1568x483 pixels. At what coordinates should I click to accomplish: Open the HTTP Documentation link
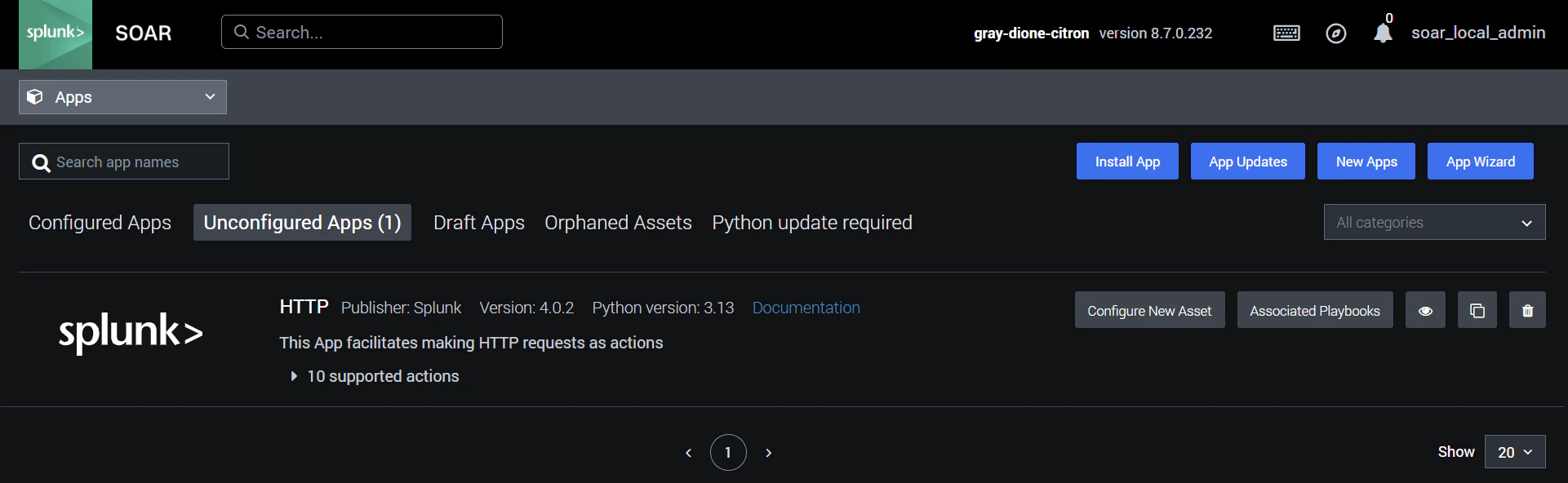(806, 308)
